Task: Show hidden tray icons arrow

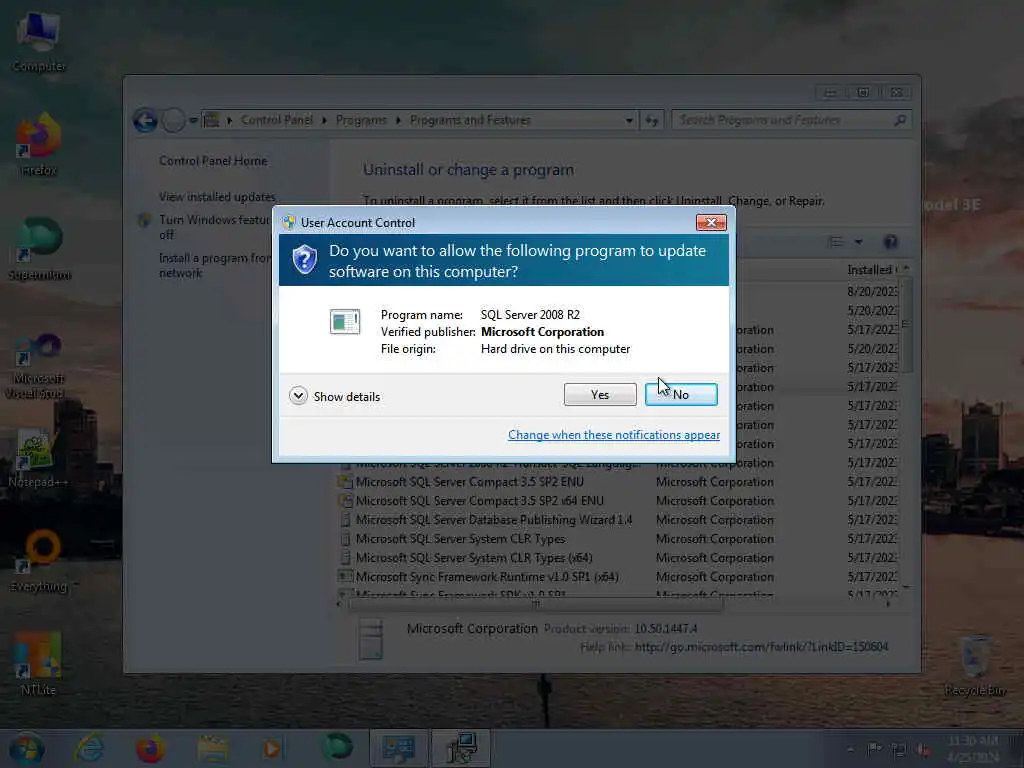Action: pos(850,749)
